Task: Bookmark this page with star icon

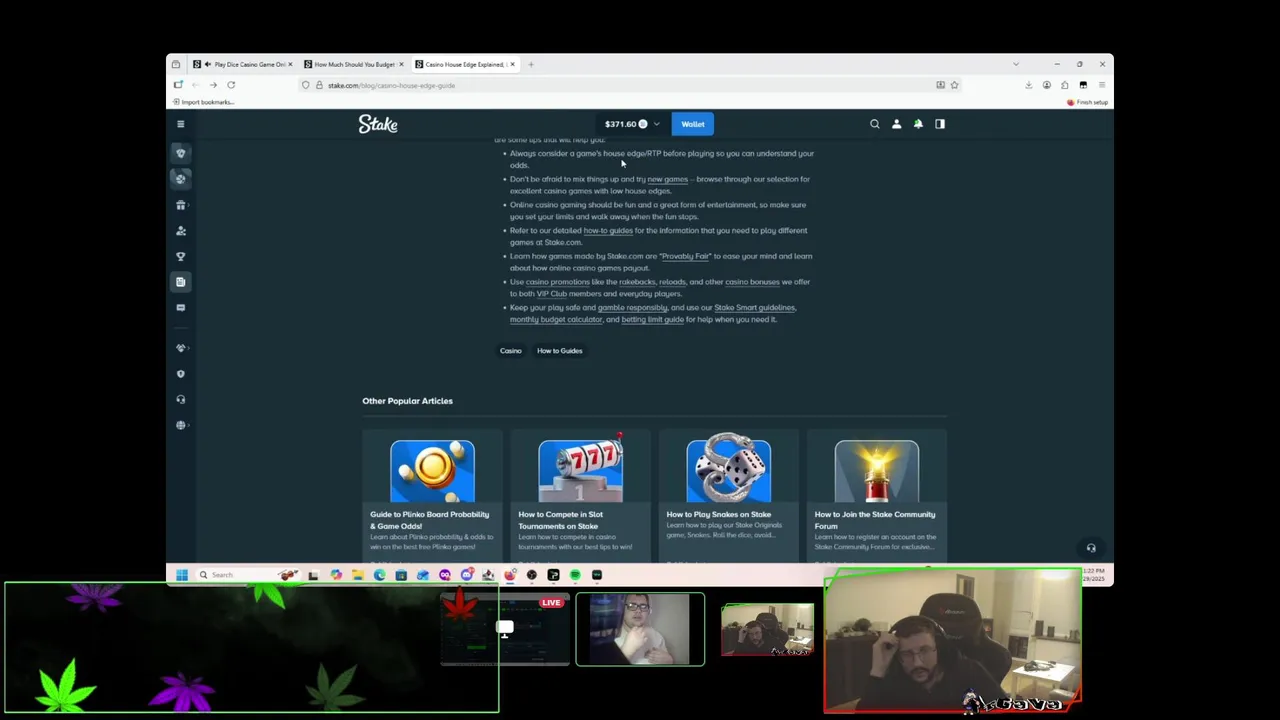Action: tap(954, 85)
